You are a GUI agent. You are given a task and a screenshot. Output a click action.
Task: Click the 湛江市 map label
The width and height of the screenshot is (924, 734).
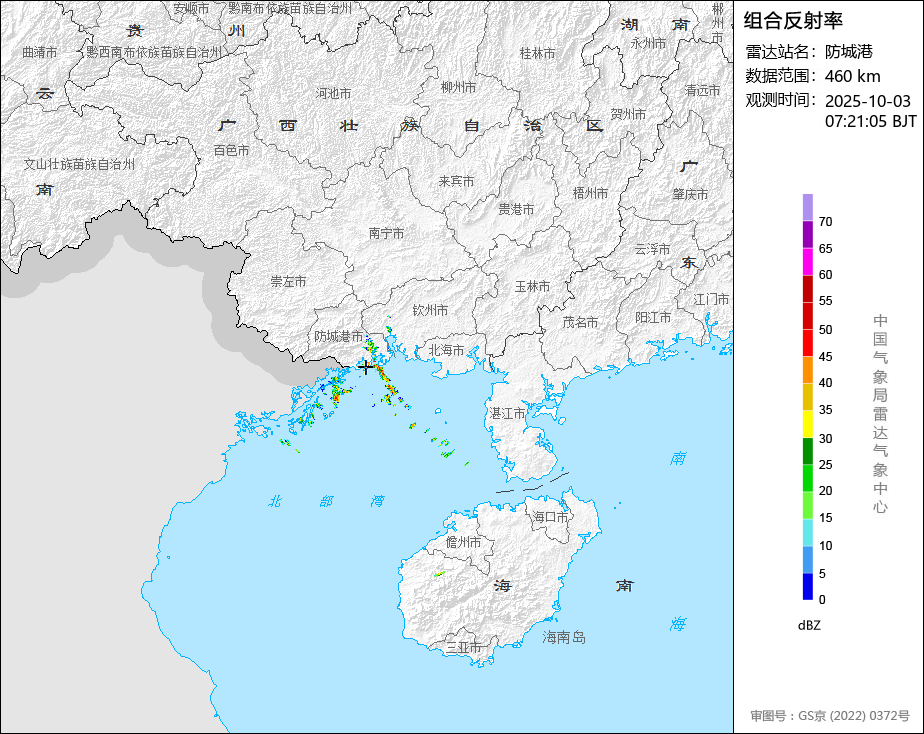click(506, 414)
